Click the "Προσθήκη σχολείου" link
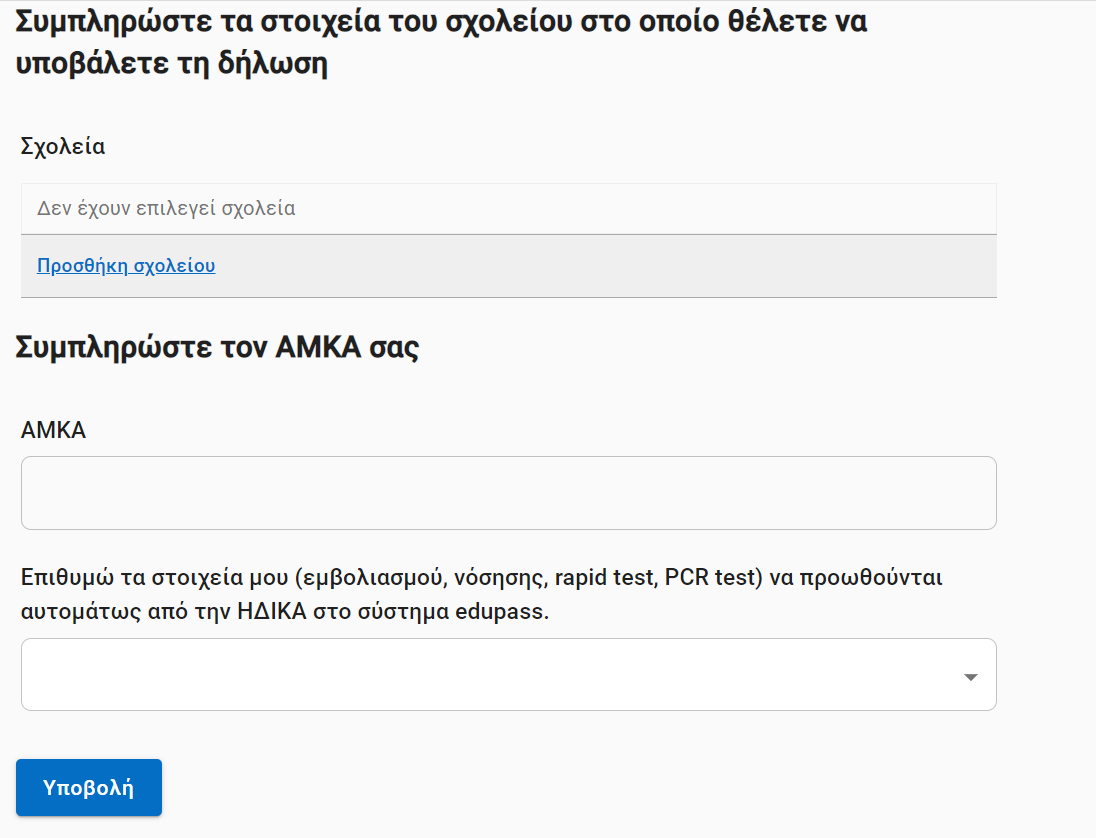This screenshot has width=1096, height=838. click(126, 266)
